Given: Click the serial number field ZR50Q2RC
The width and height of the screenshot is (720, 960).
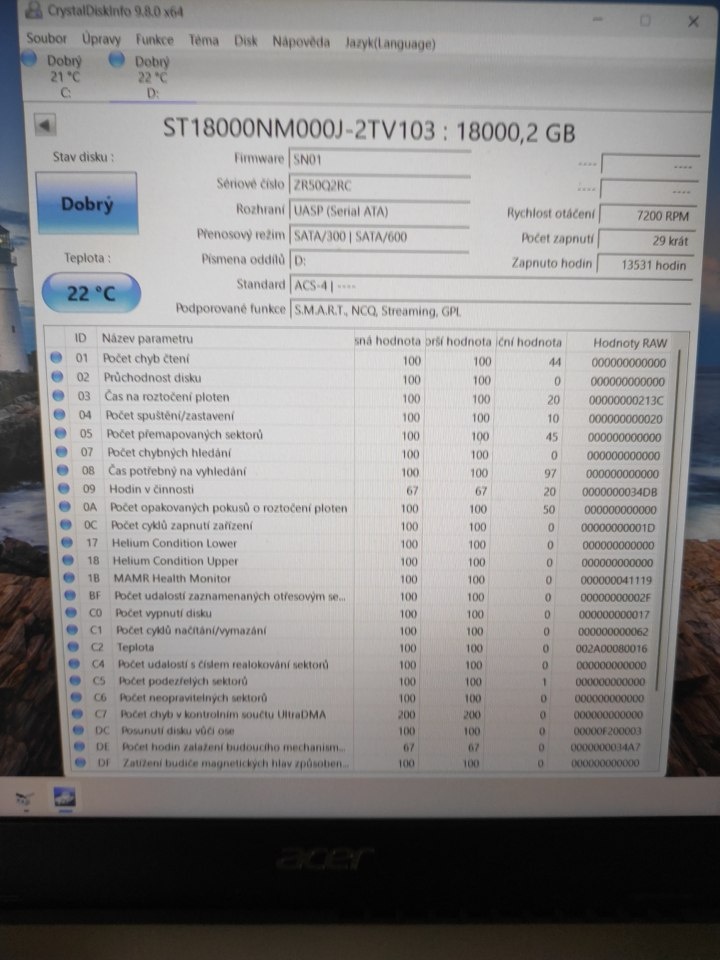Looking at the screenshot, I should click(379, 186).
